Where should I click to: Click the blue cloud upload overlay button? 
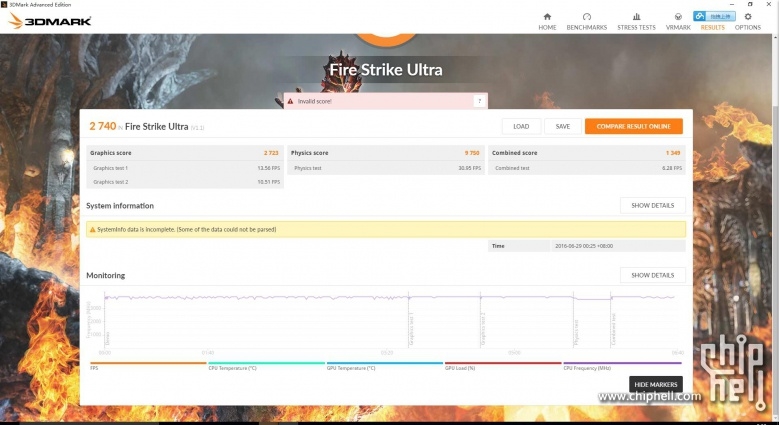point(714,16)
